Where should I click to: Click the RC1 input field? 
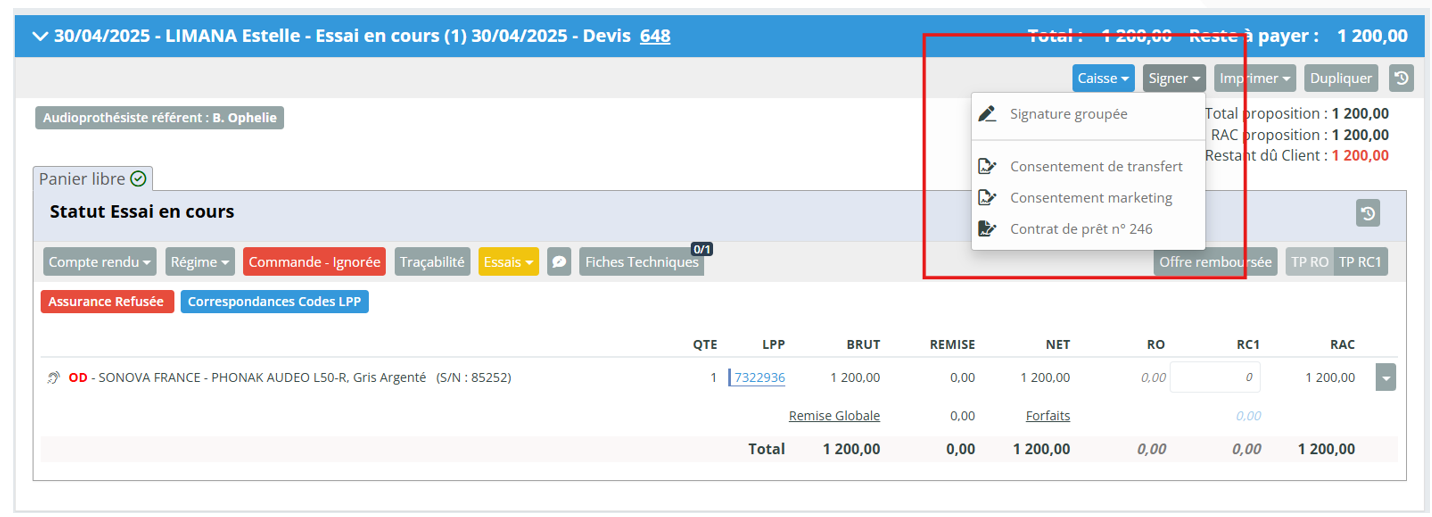pyautogui.click(x=1215, y=378)
